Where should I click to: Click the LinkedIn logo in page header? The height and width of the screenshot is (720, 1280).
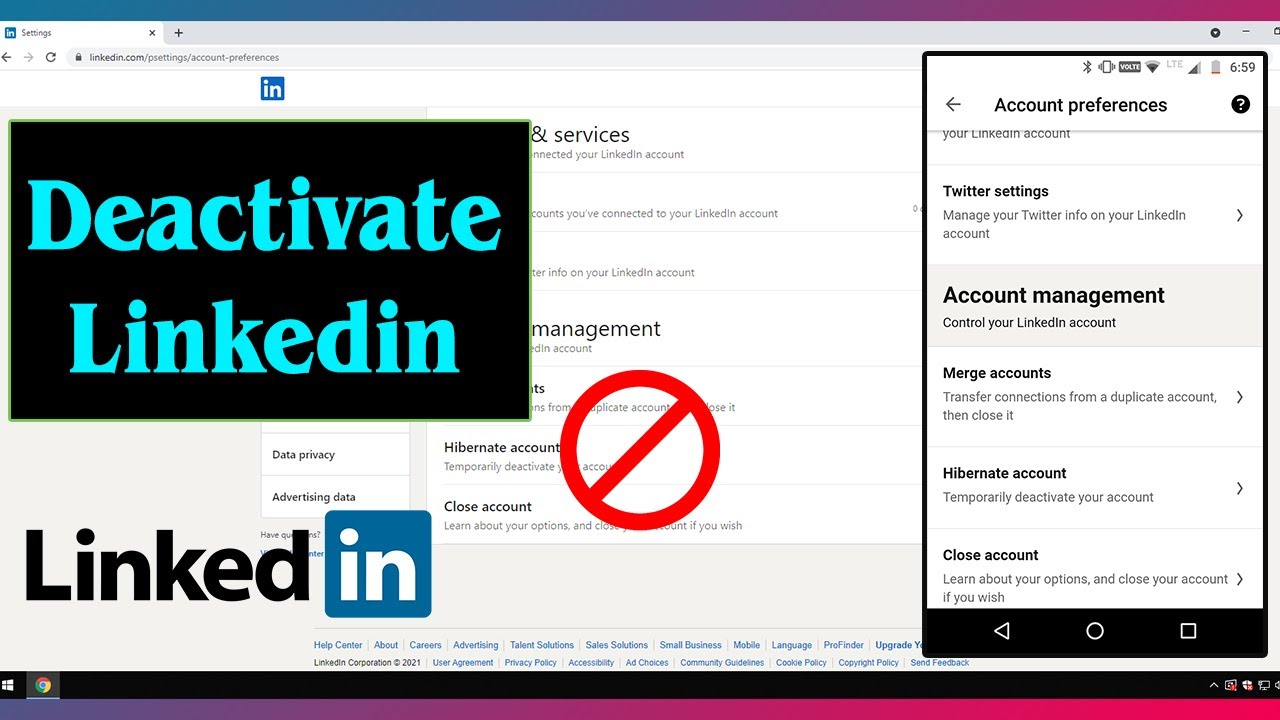tap(272, 89)
